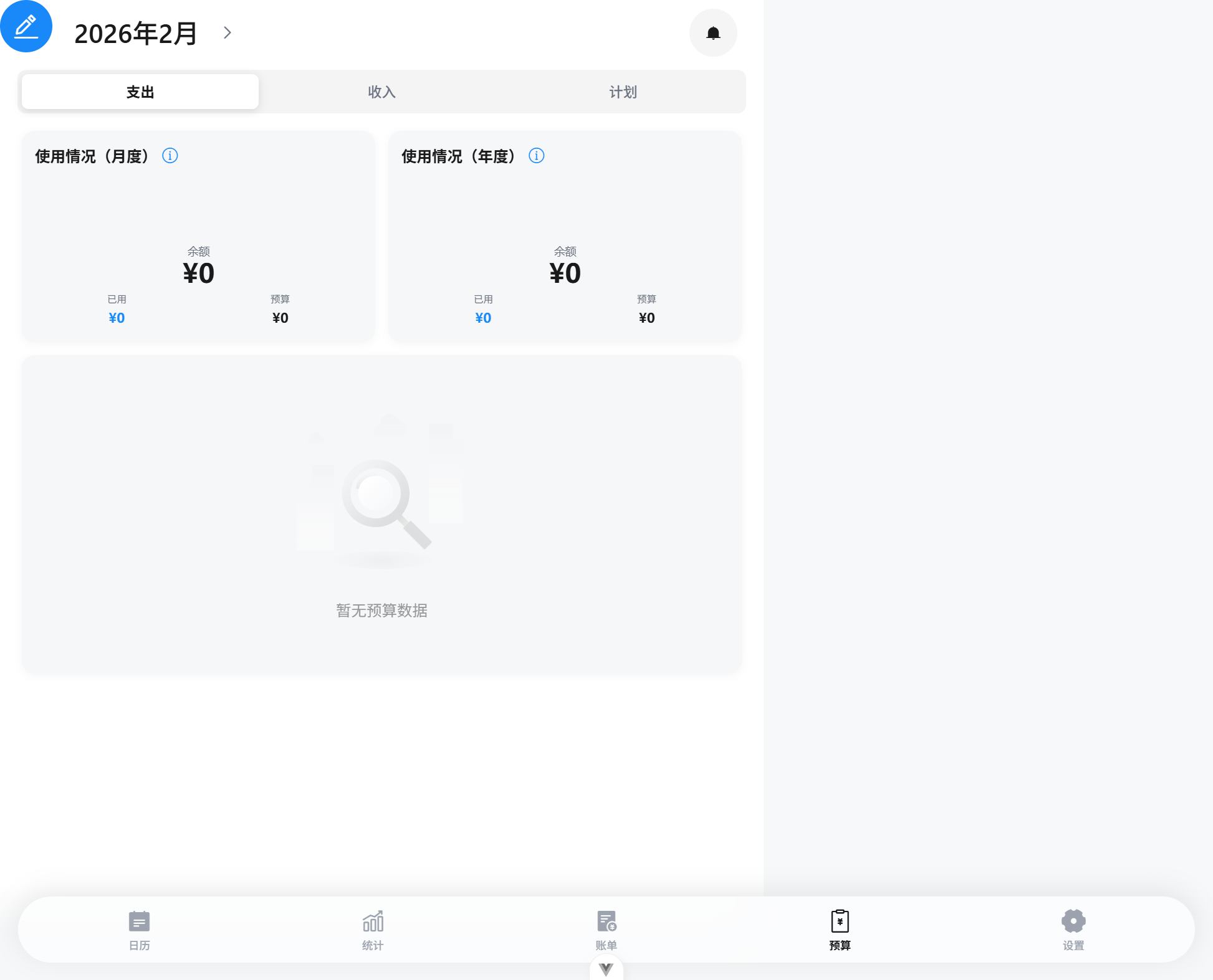Image resolution: width=1213 pixels, height=980 pixels.
Task: Switch to the 收入 income segment
Action: pyautogui.click(x=381, y=92)
